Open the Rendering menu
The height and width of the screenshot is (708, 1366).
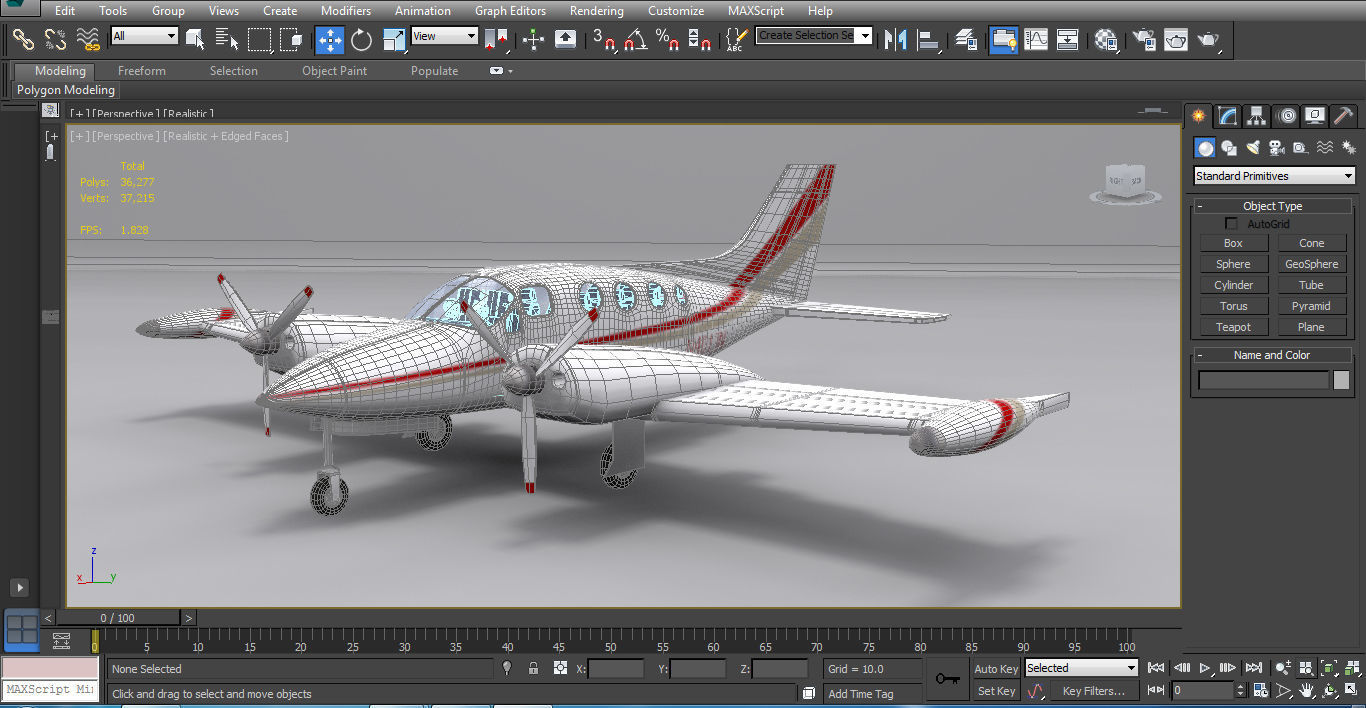596,11
